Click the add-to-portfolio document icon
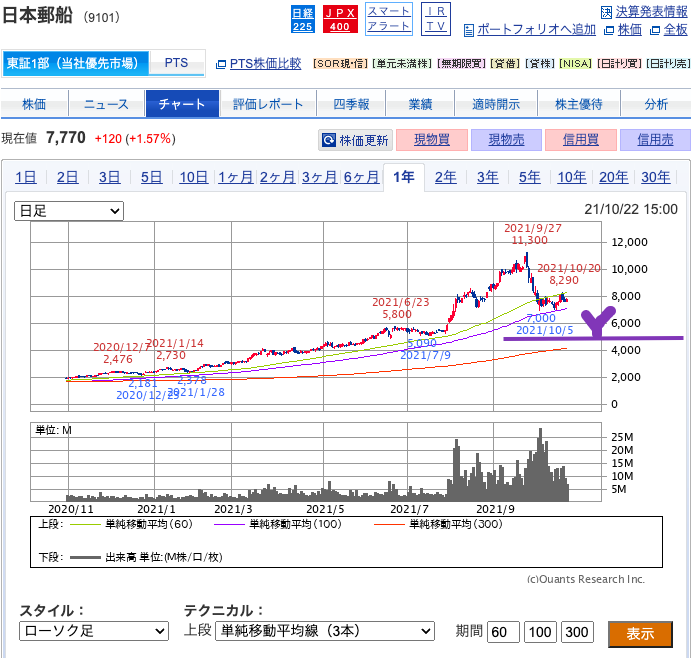 point(469,30)
